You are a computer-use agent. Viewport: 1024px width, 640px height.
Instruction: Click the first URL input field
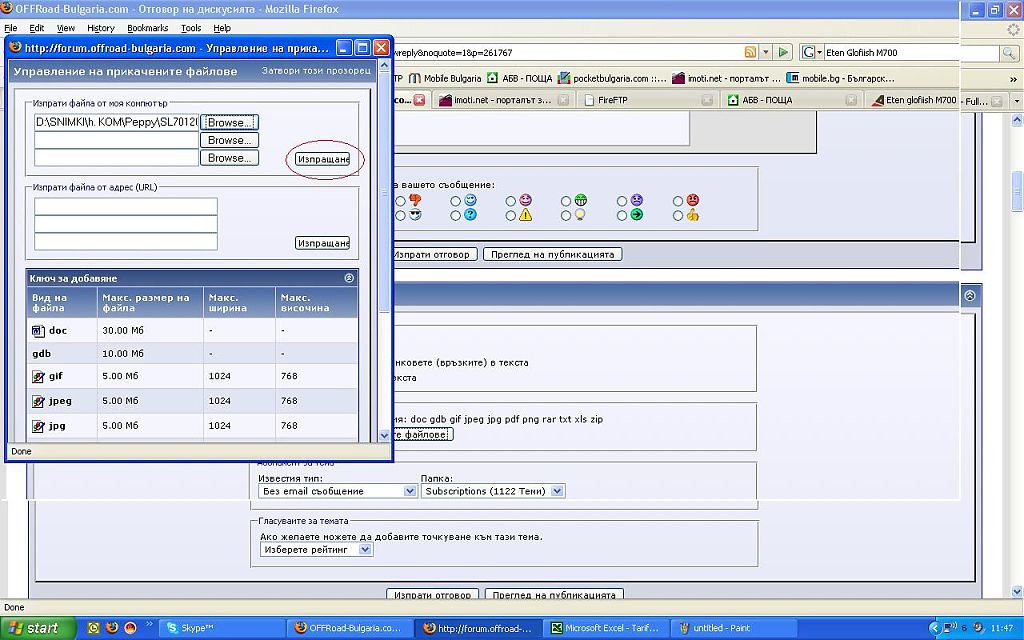(125, 206)
